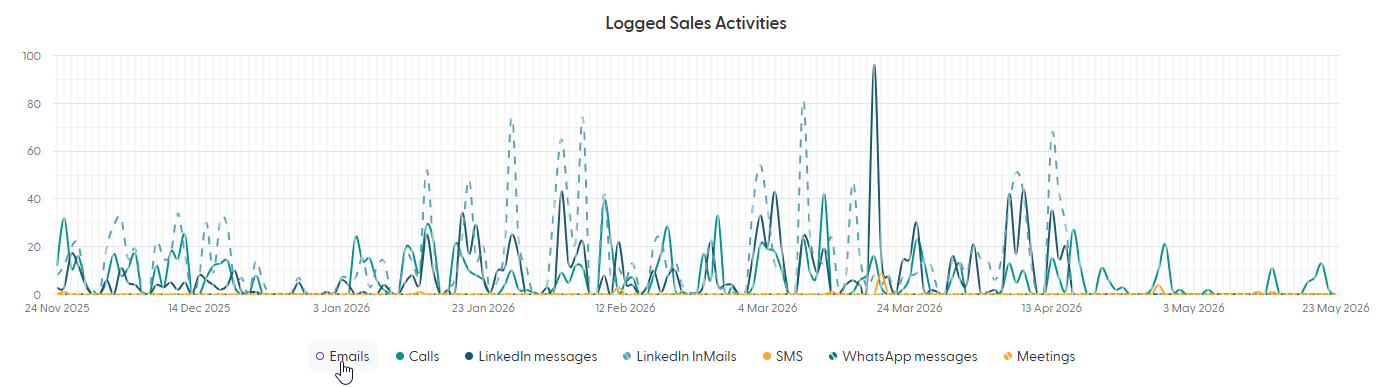The image size is (1388, 387).
Task: Click the orange SMS legend dot
Action: tap(766, 356)
